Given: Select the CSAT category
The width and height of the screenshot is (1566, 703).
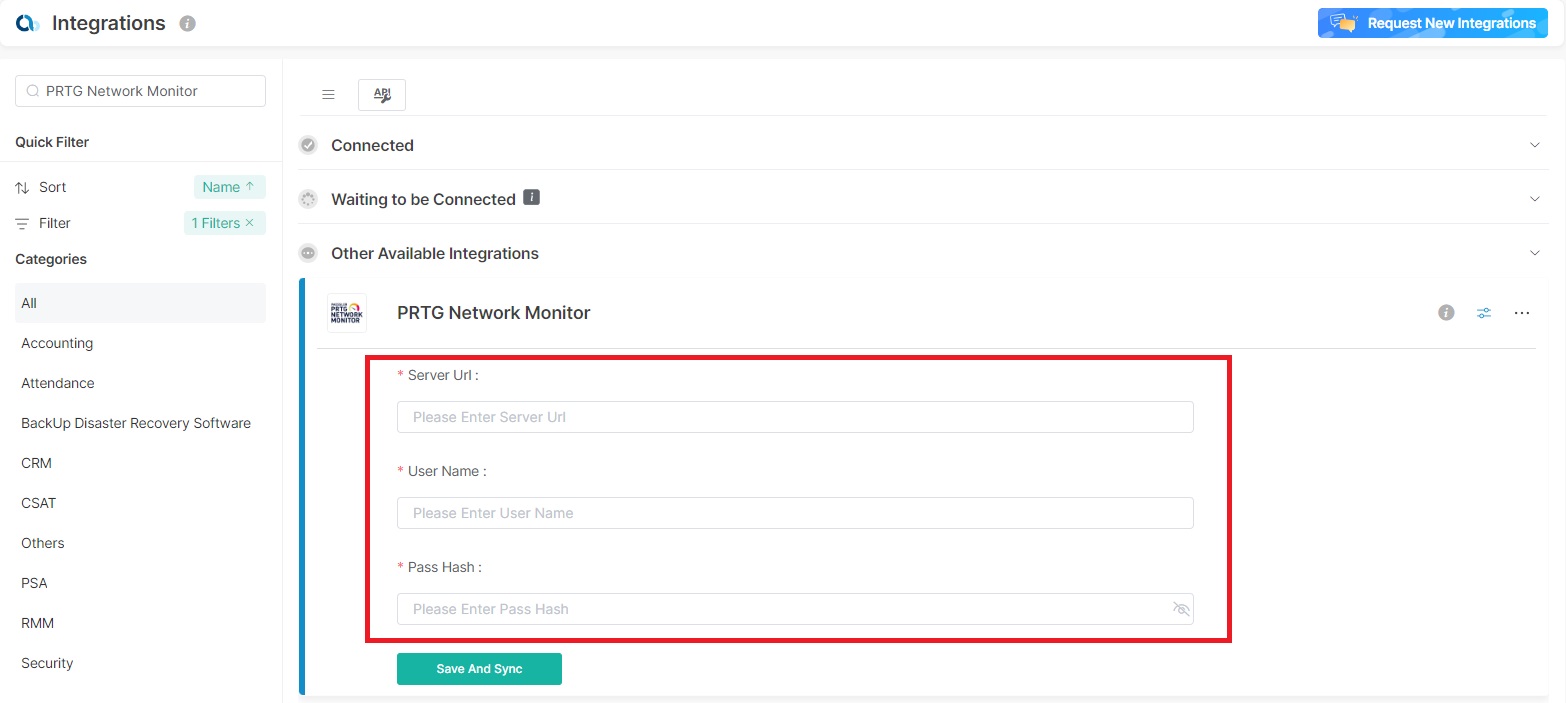Looking at the screenshot, I should coord(140,503).
